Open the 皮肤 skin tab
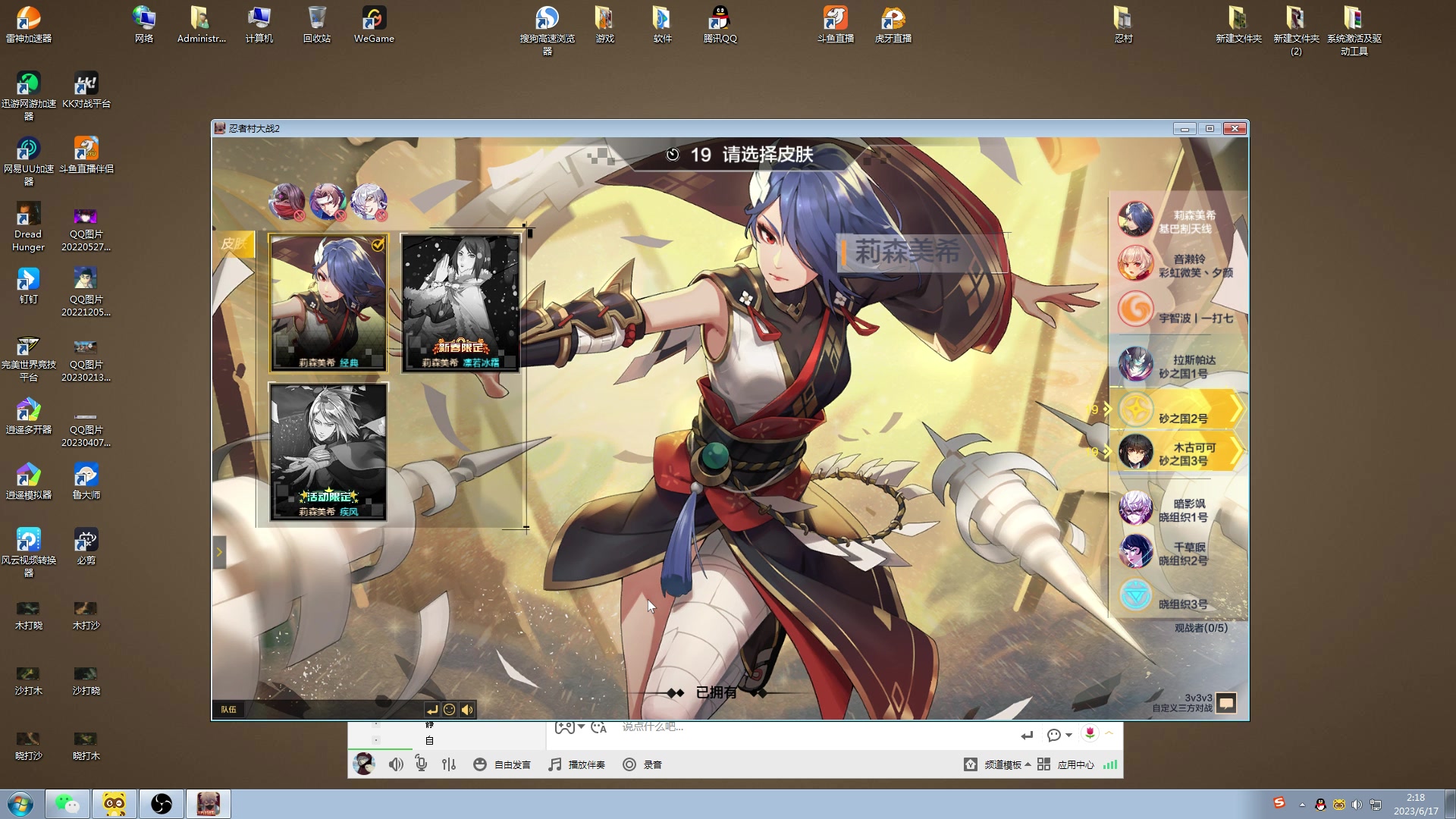The image size is (1456, 819). [x=234, y=243]
